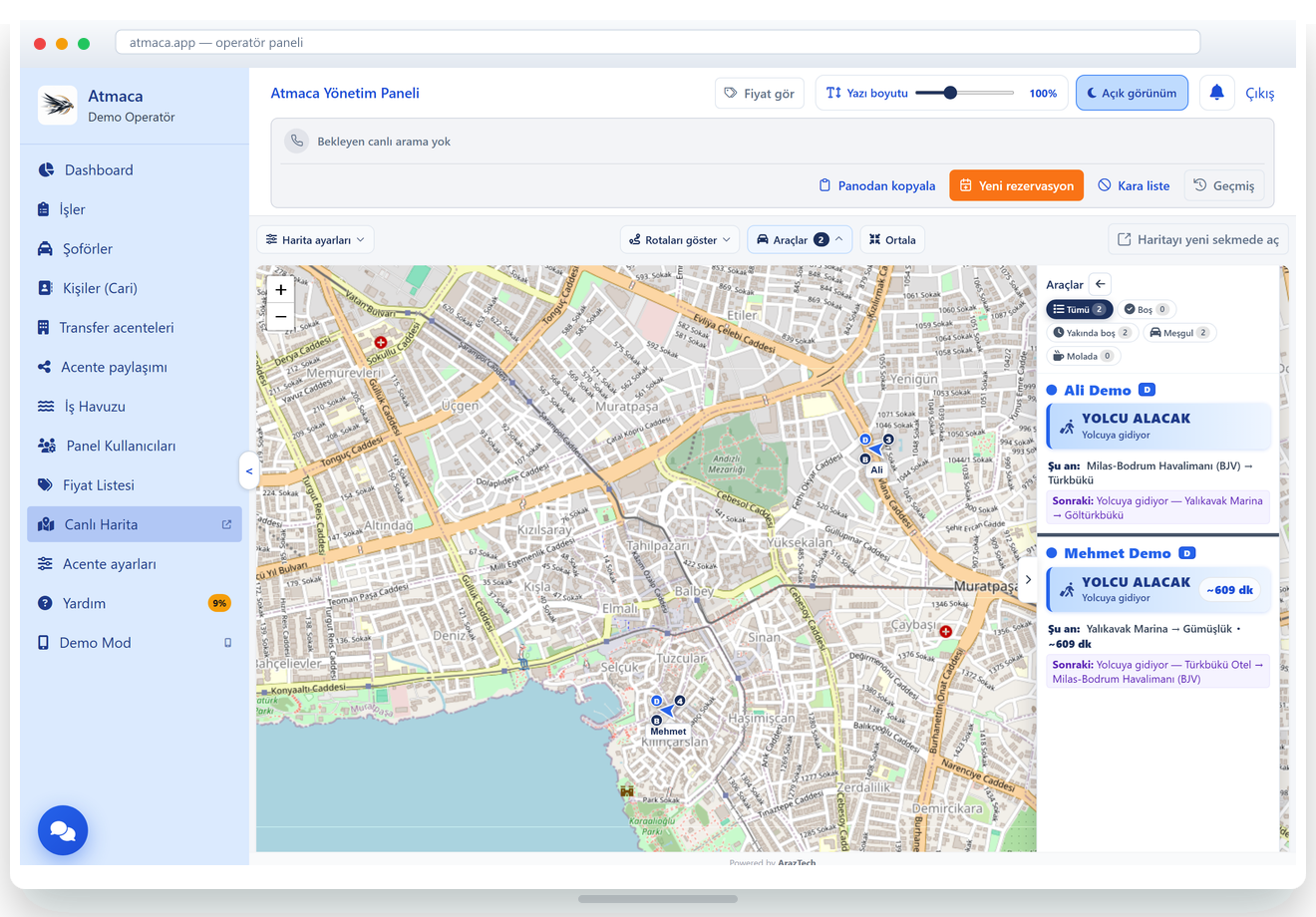Open Şoförler in the sidebar menu
The height and width of the screenshot is (917, 1316).
pos(88,249)
